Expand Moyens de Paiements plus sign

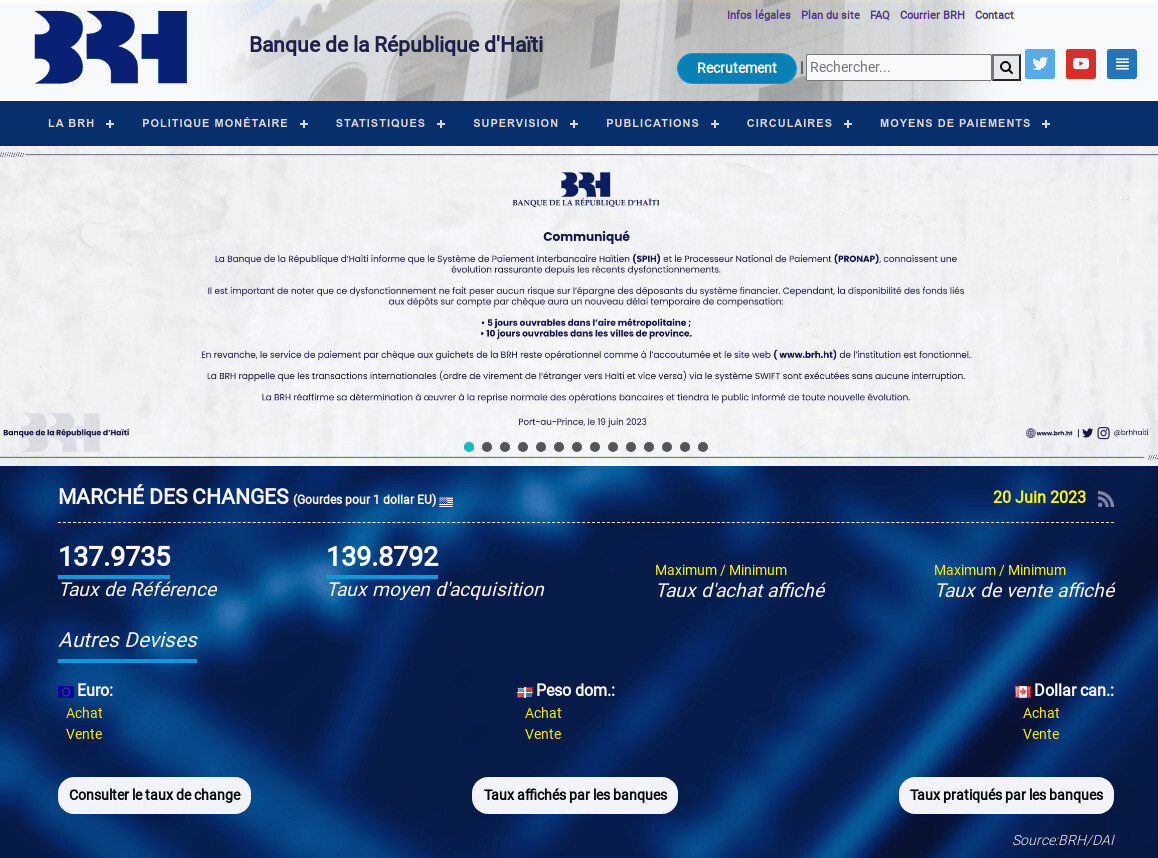coord(1046,124)
